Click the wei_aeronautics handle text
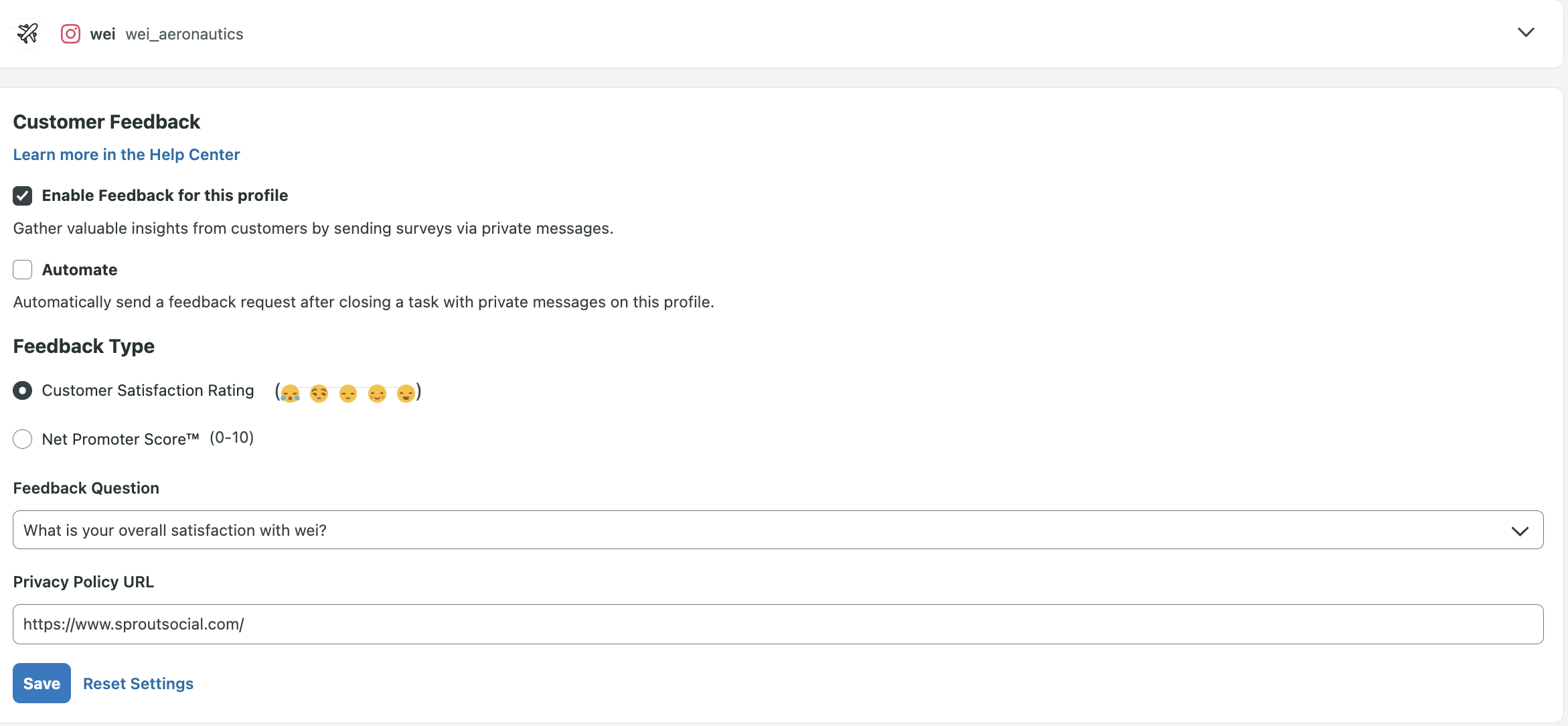The width and height of the screenshot is (1568, 726). tap(184, 34)
